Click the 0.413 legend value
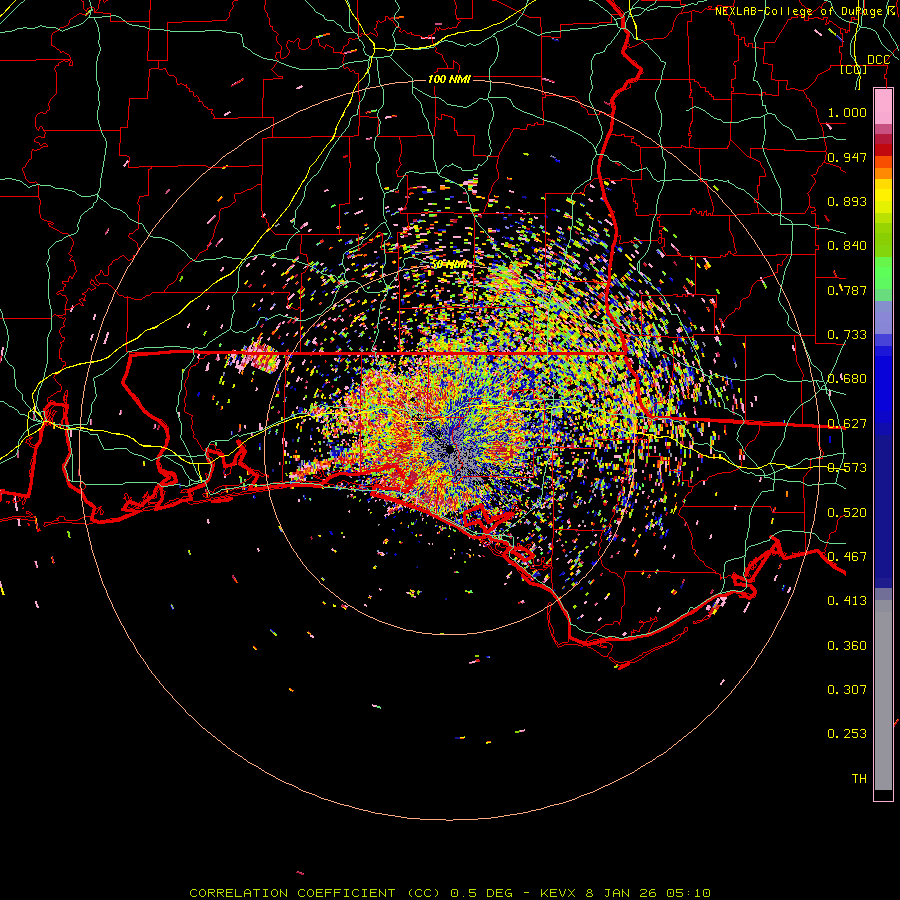This screenshot has height=900, width=900. (x=847, y=601)
